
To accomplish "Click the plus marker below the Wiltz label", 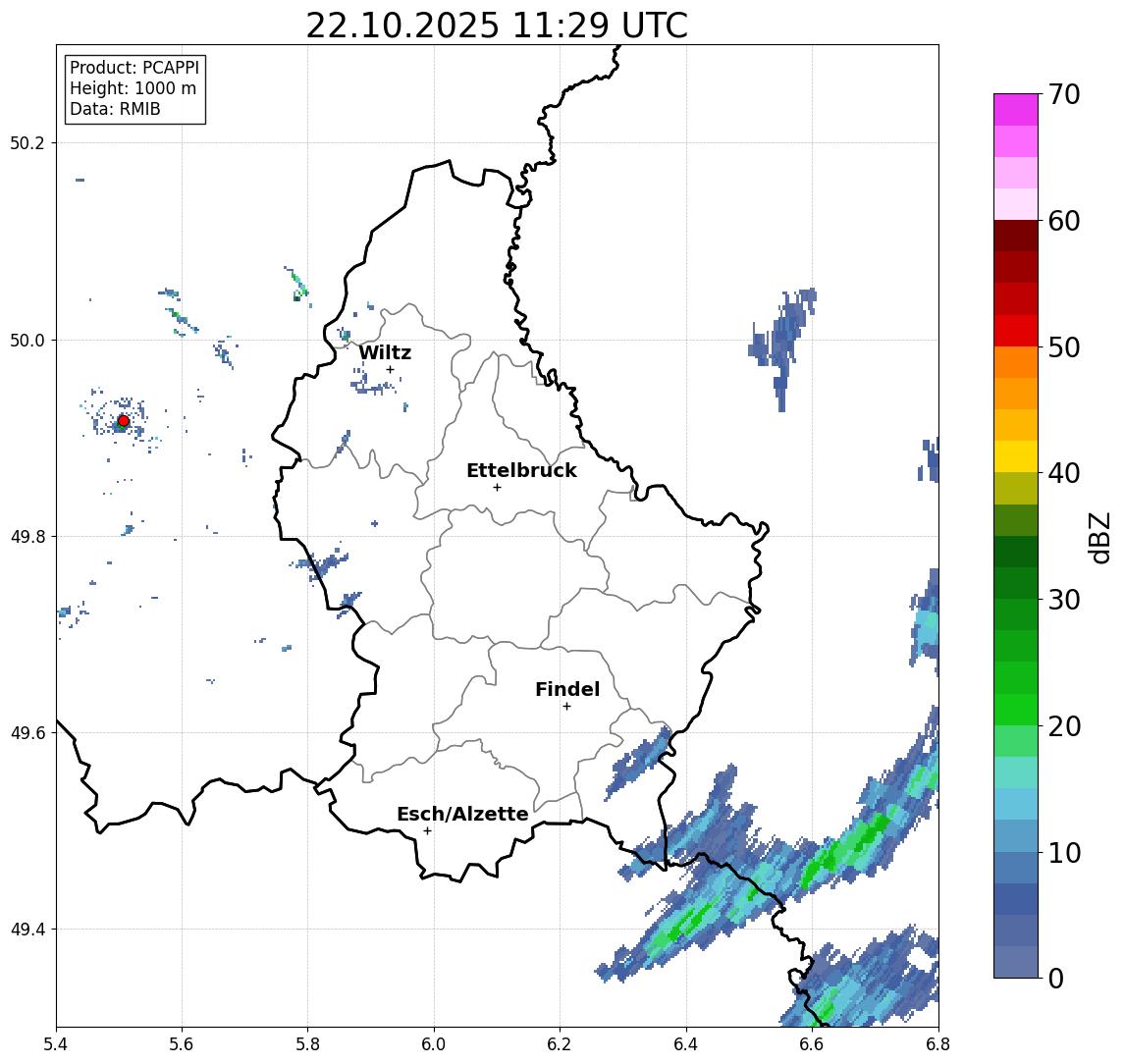I will (x=390, y=369).
